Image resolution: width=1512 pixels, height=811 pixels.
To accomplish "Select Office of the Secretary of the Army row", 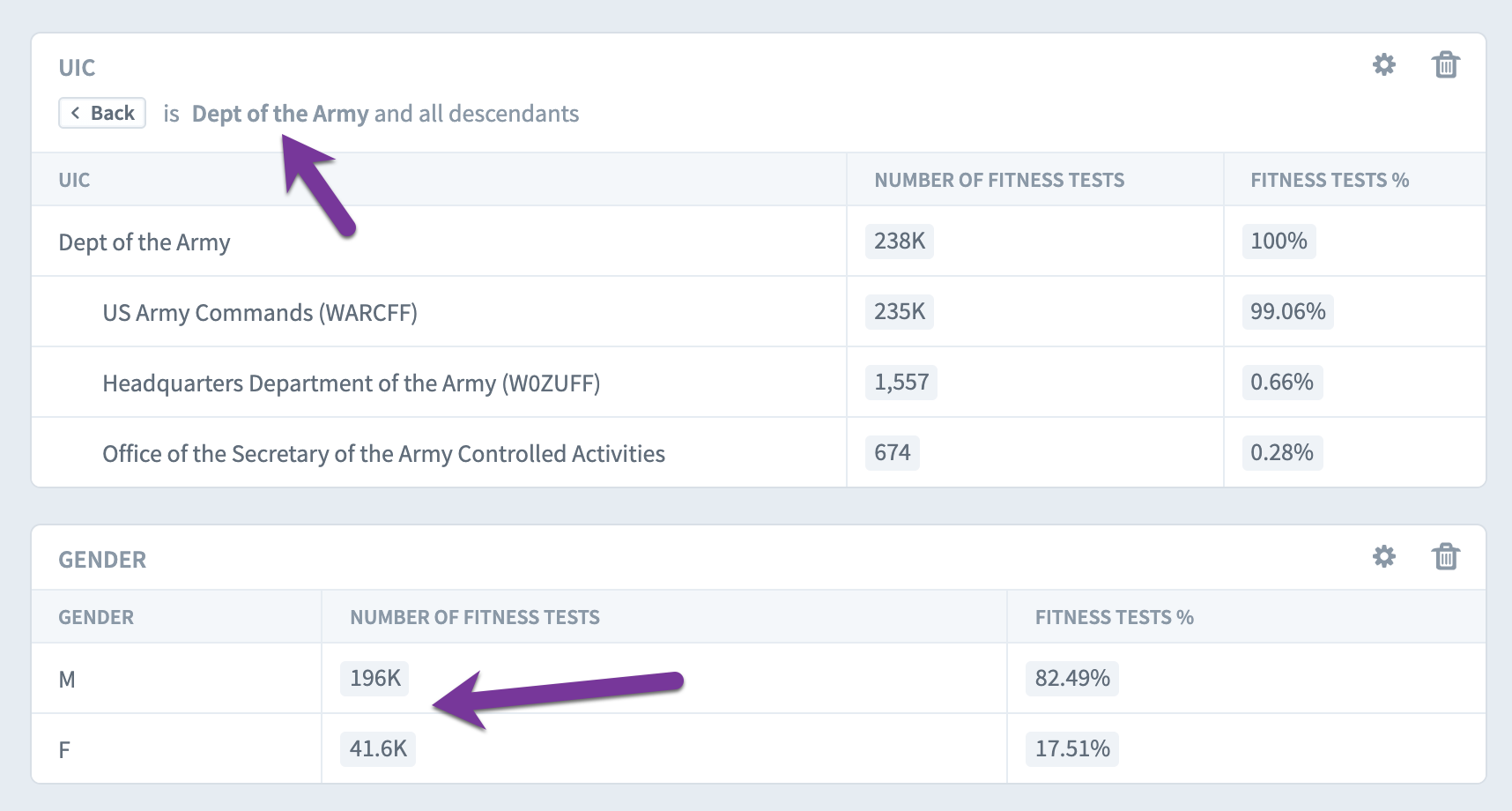I will click(x=759, y=452).
